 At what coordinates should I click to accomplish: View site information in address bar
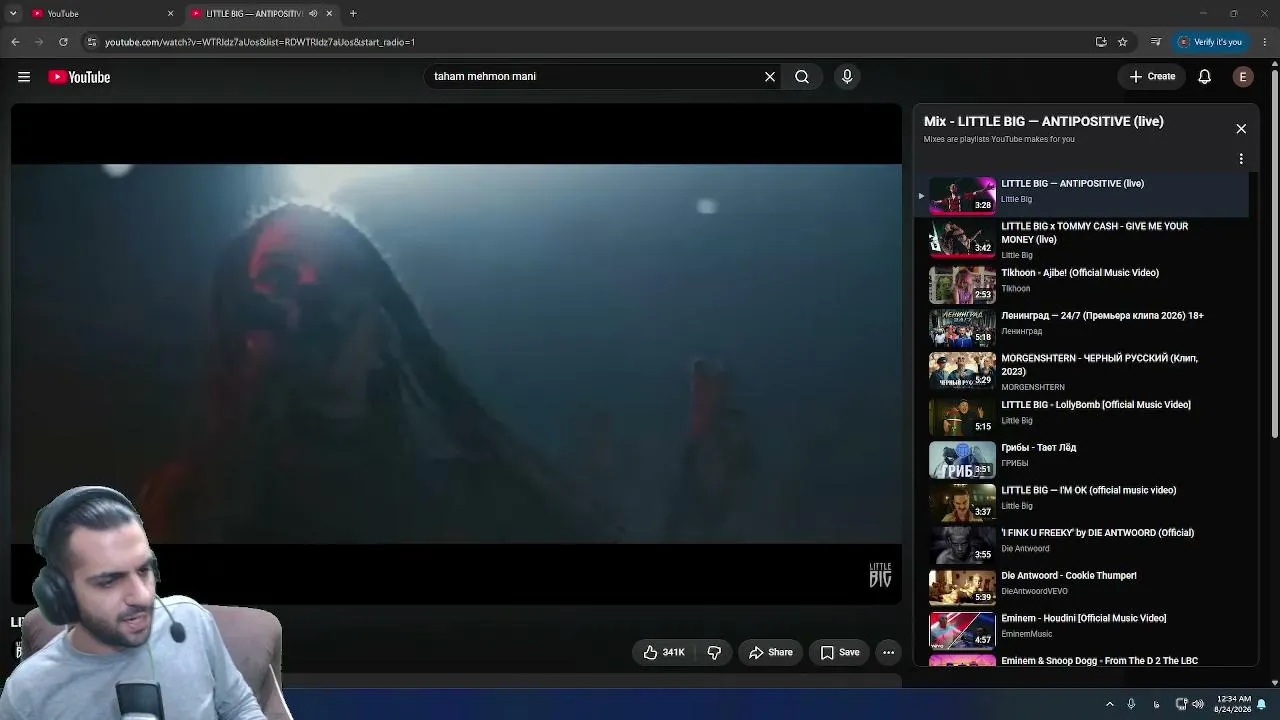point(91,42)
